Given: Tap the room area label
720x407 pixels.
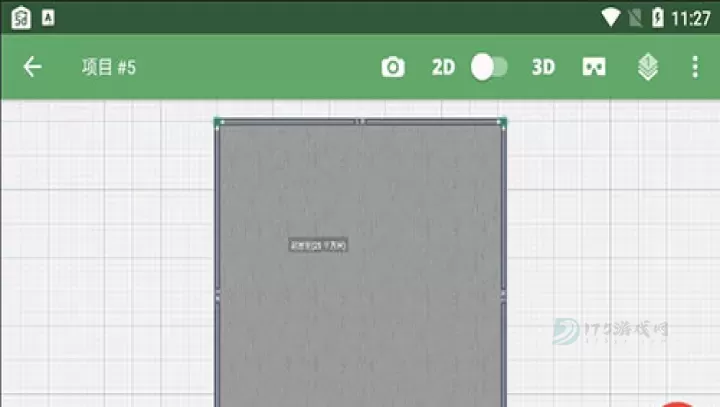Looking at the screenshot, I should coord(318,244).
